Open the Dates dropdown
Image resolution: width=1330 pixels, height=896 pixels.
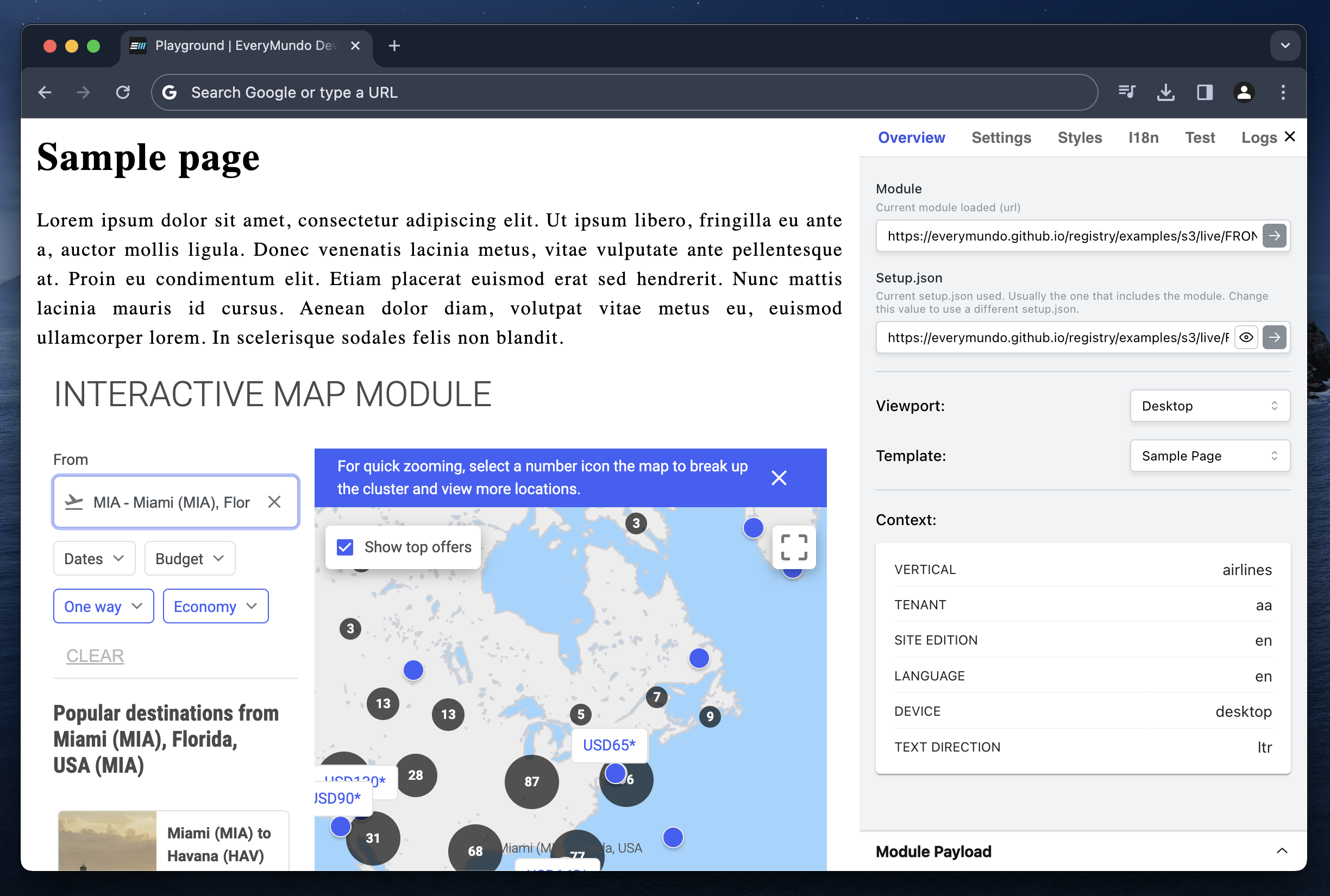95,558
